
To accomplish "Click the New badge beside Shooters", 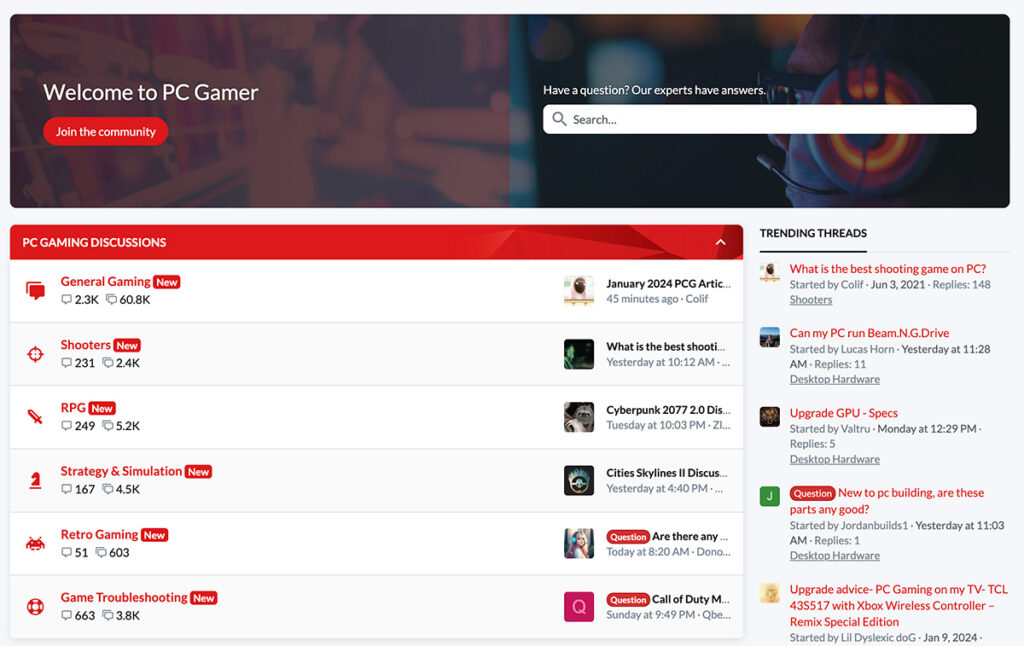I will click(127, 346).
